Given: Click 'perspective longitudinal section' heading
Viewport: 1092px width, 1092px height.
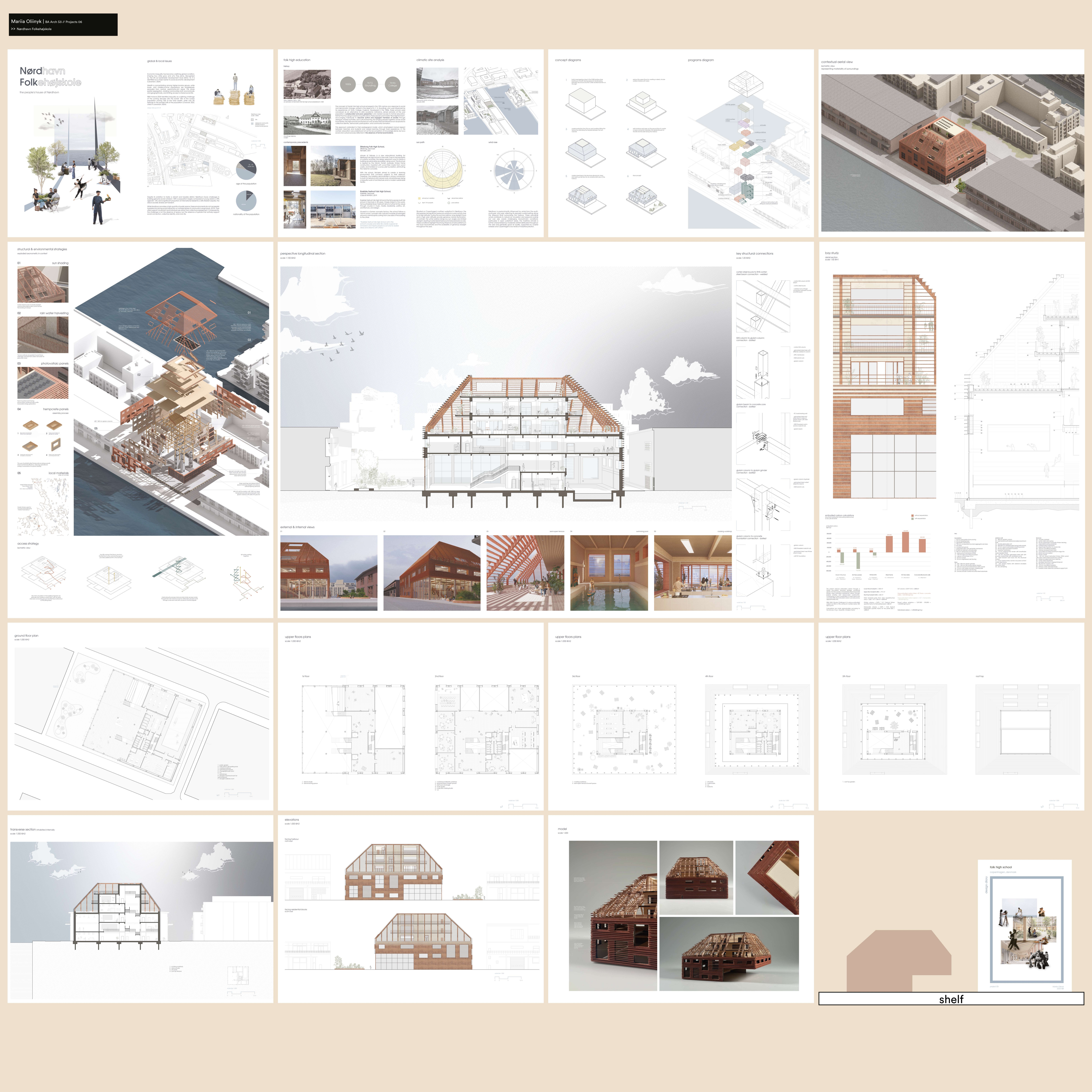Looking at the screenshot, I should pyautogui.click(x=303, y=254).
